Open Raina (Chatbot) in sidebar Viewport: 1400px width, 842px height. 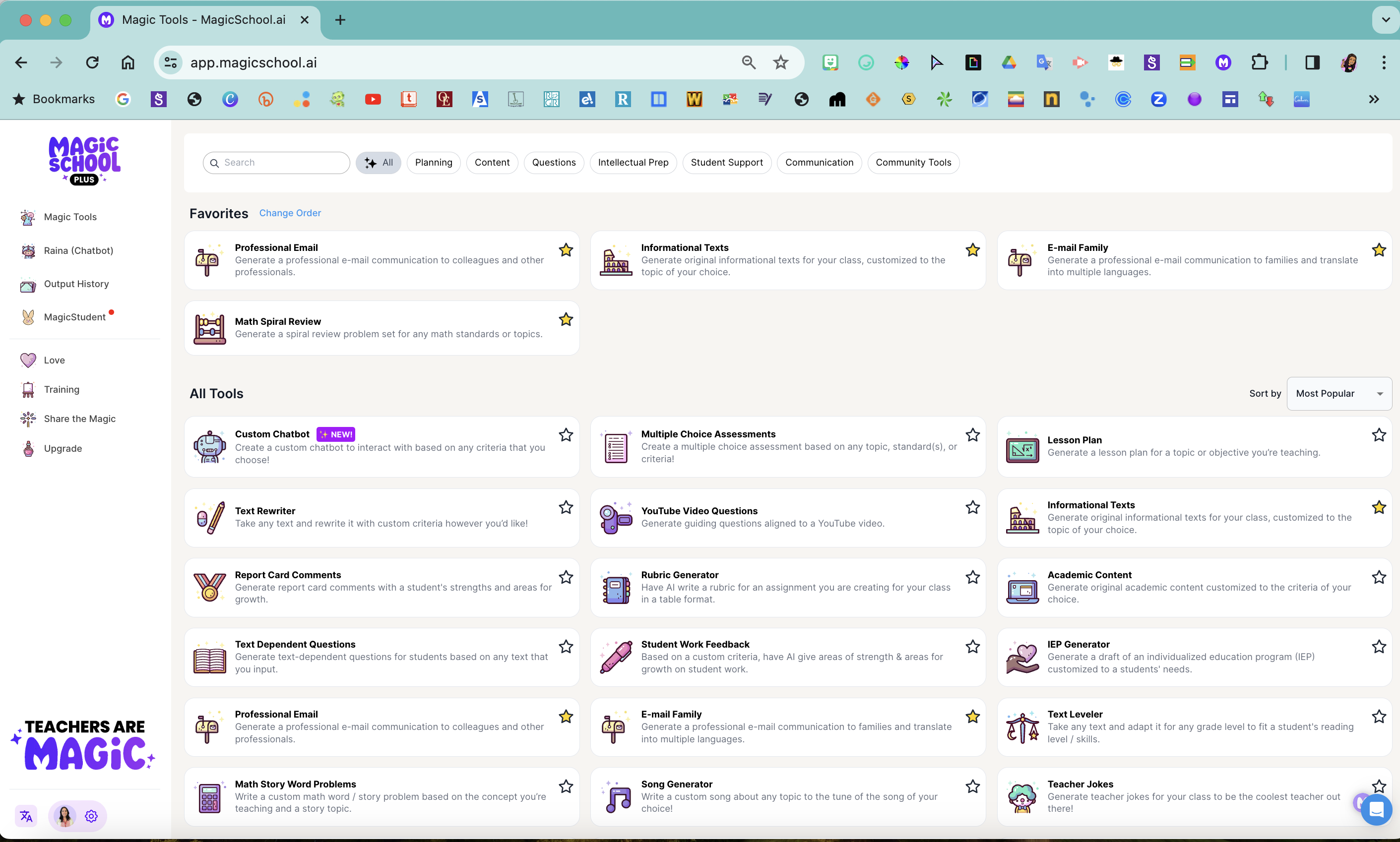click(78, 251)
